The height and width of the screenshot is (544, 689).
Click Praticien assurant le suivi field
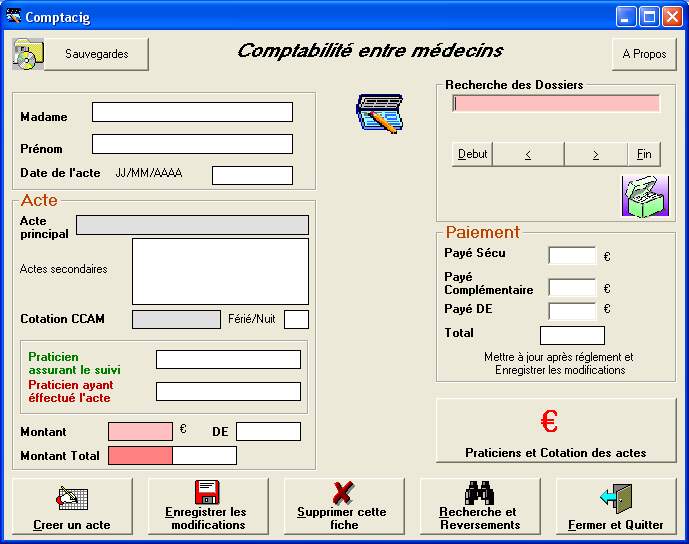[x=228, y=359]
